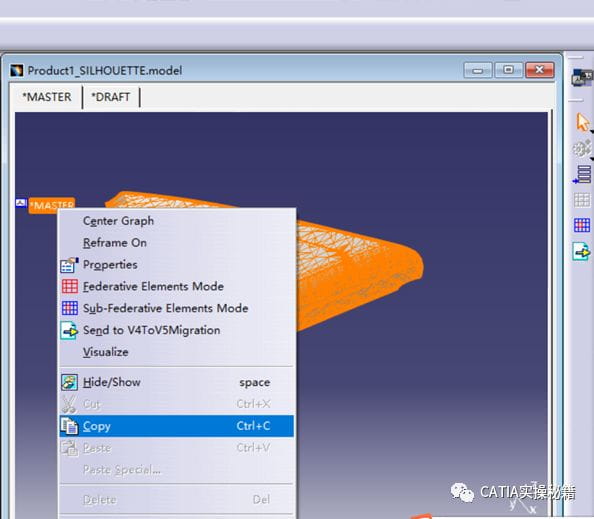Click the stacked lines list icon in right toolbar
This screenshot has width=594, height=519.
coord(582,175)
